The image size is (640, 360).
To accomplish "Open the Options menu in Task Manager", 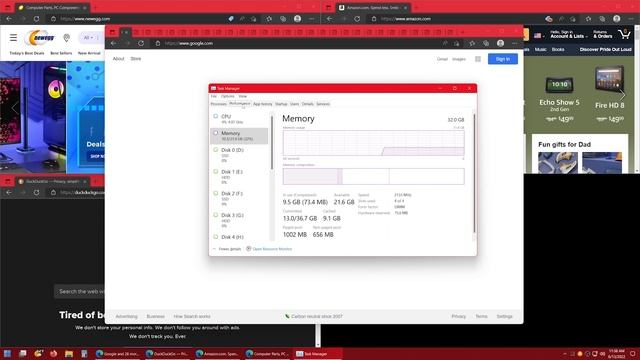I will (x=228, y=96).
